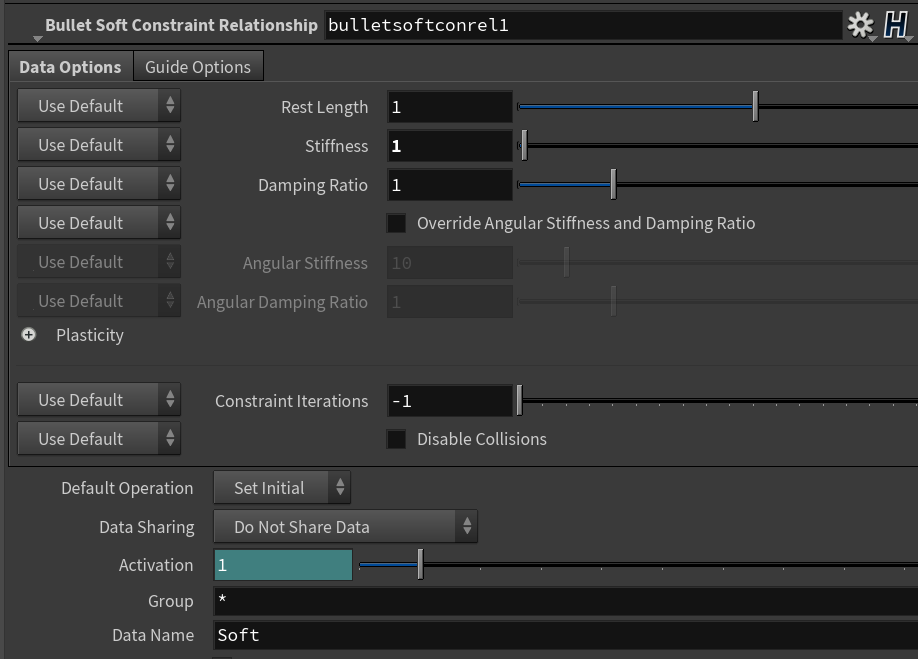This screenshot has width=918, height=659.
Task: Toggle Override Angular Stiffness and Damping Ratio checkbox
Action: coord(396,223)
